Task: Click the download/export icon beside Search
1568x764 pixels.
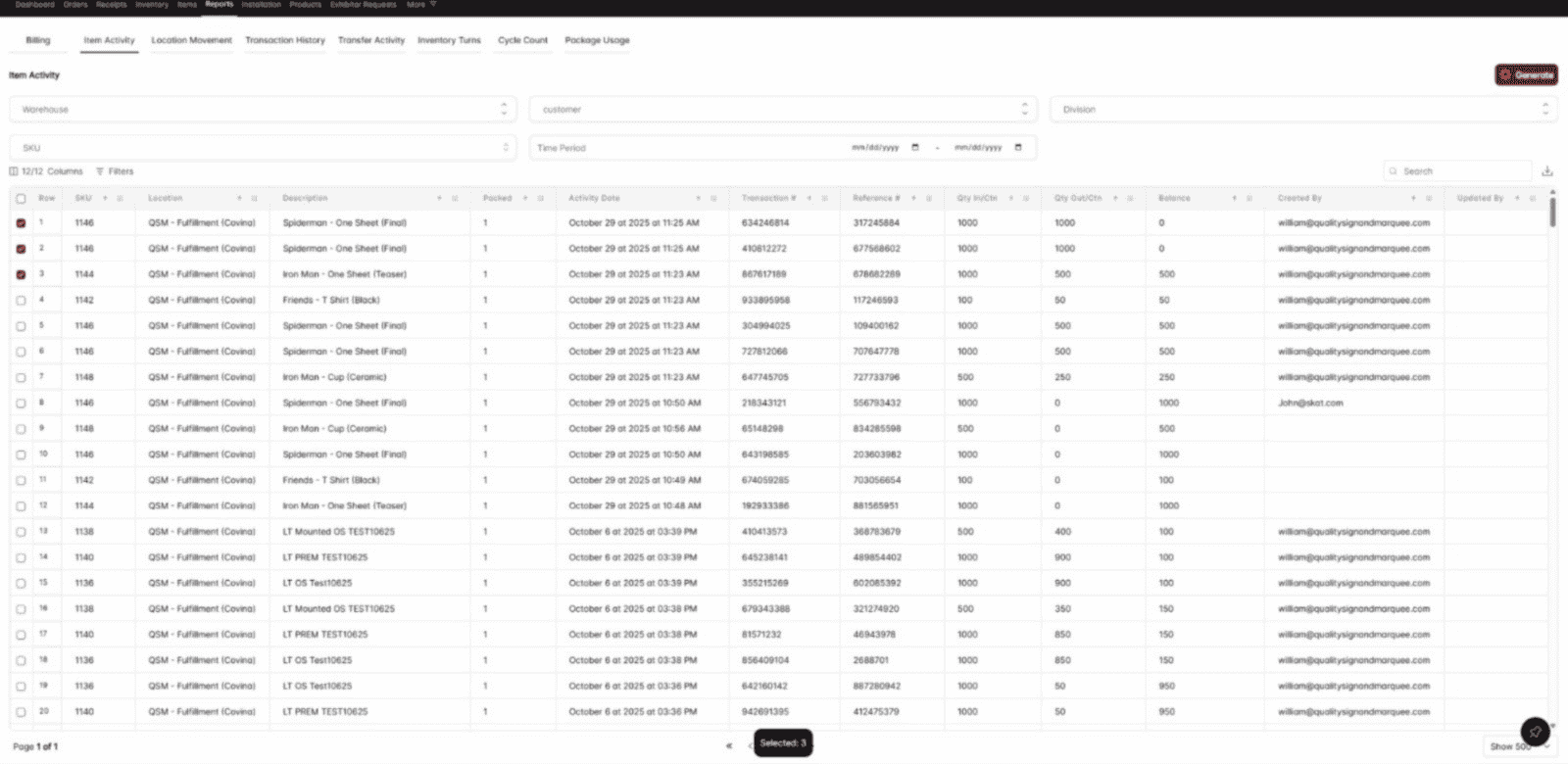Action: (x=1547, y=171)
